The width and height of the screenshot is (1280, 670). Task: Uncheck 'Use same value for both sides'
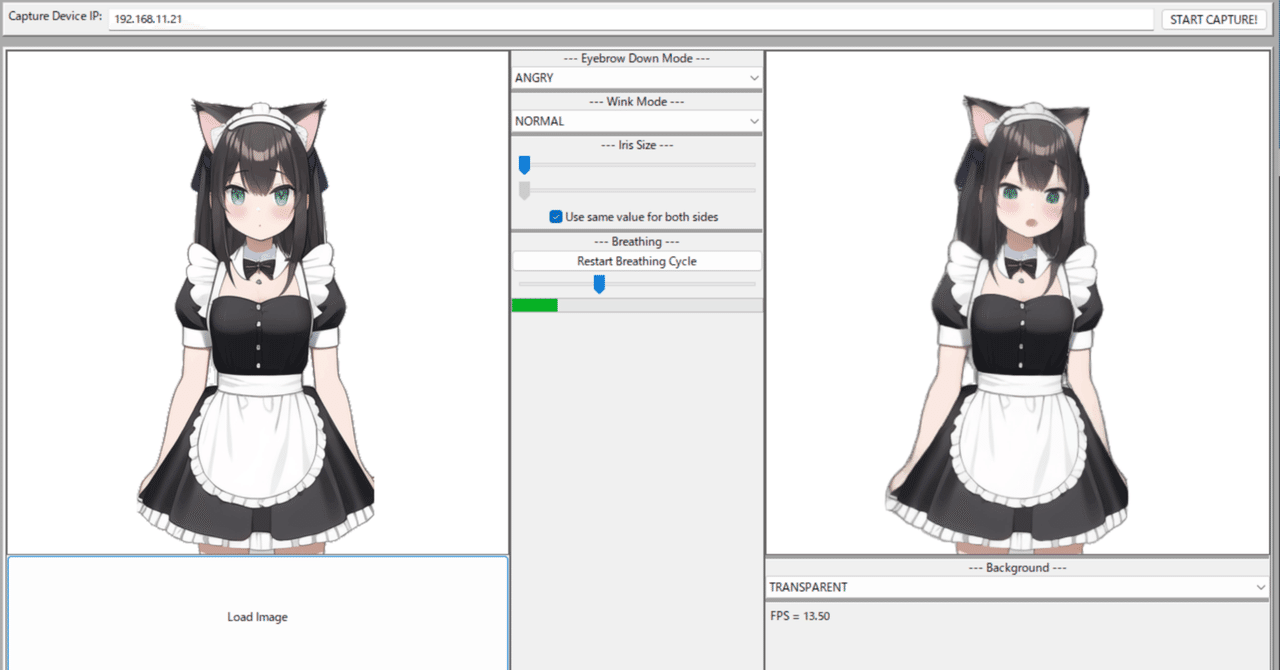pyautogui.click(x=556, y=216)
